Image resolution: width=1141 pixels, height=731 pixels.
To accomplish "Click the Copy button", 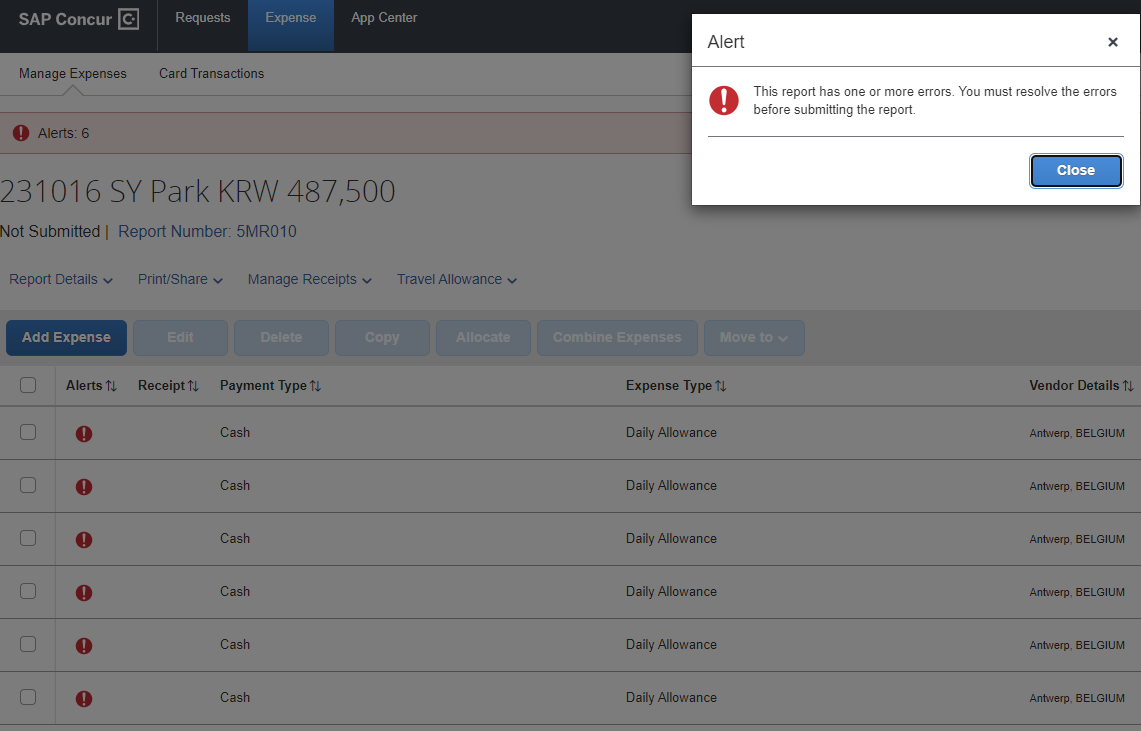I will tap(382, 337).
